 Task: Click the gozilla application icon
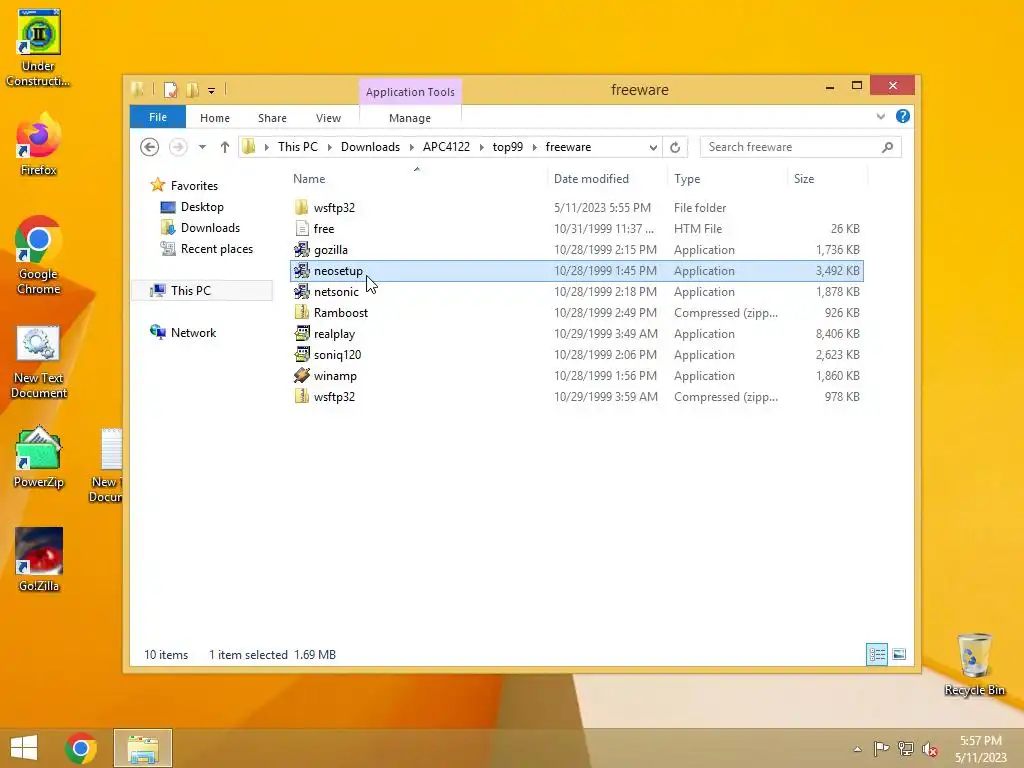[301, 249]
